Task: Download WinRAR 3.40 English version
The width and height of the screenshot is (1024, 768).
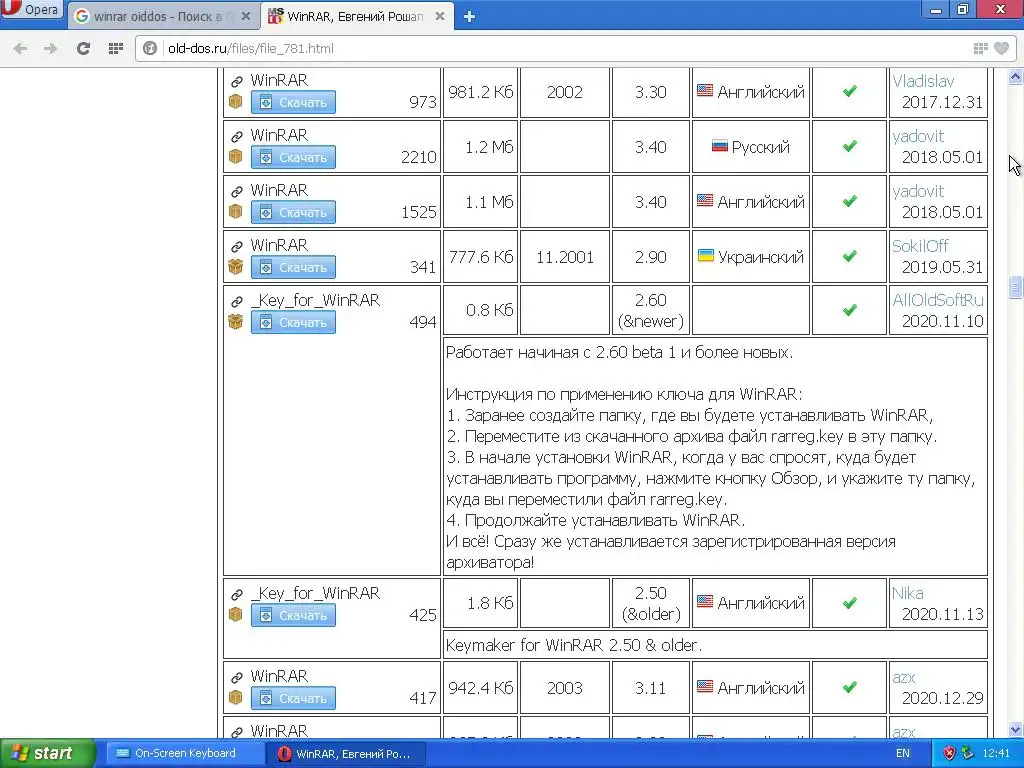Action: 293,212
